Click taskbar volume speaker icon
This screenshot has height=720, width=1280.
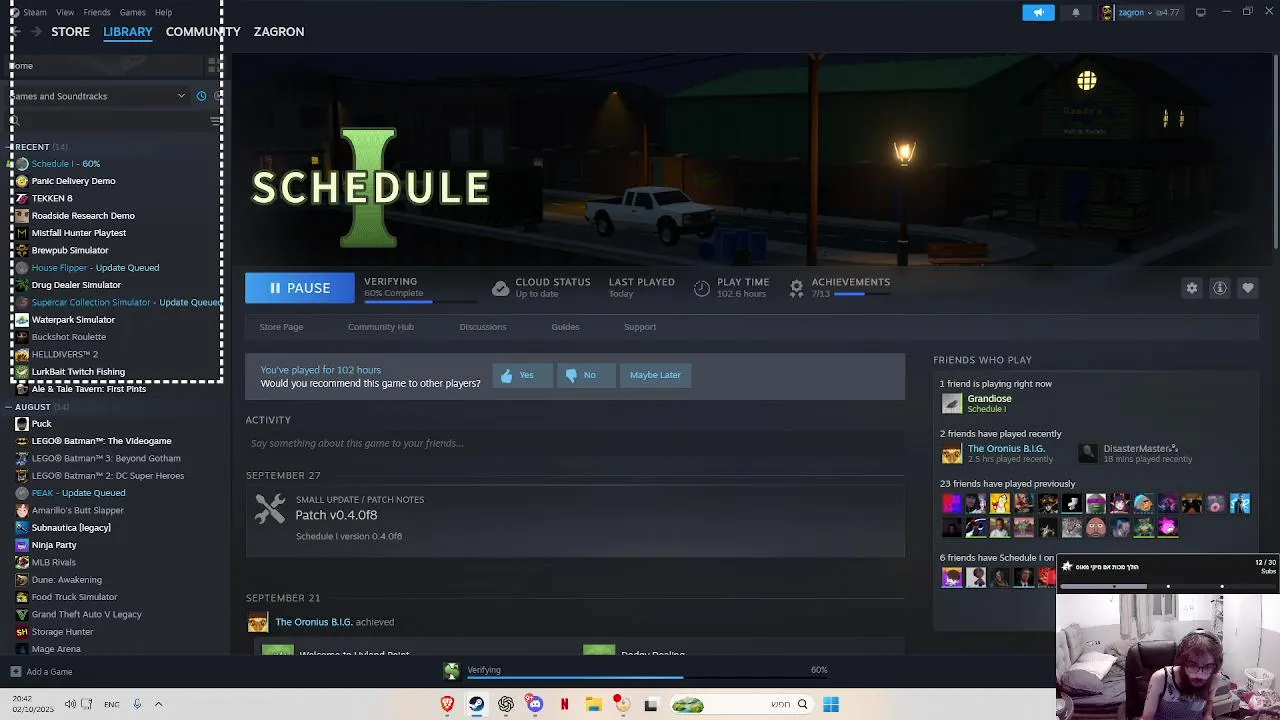click(x=70, y=704)
